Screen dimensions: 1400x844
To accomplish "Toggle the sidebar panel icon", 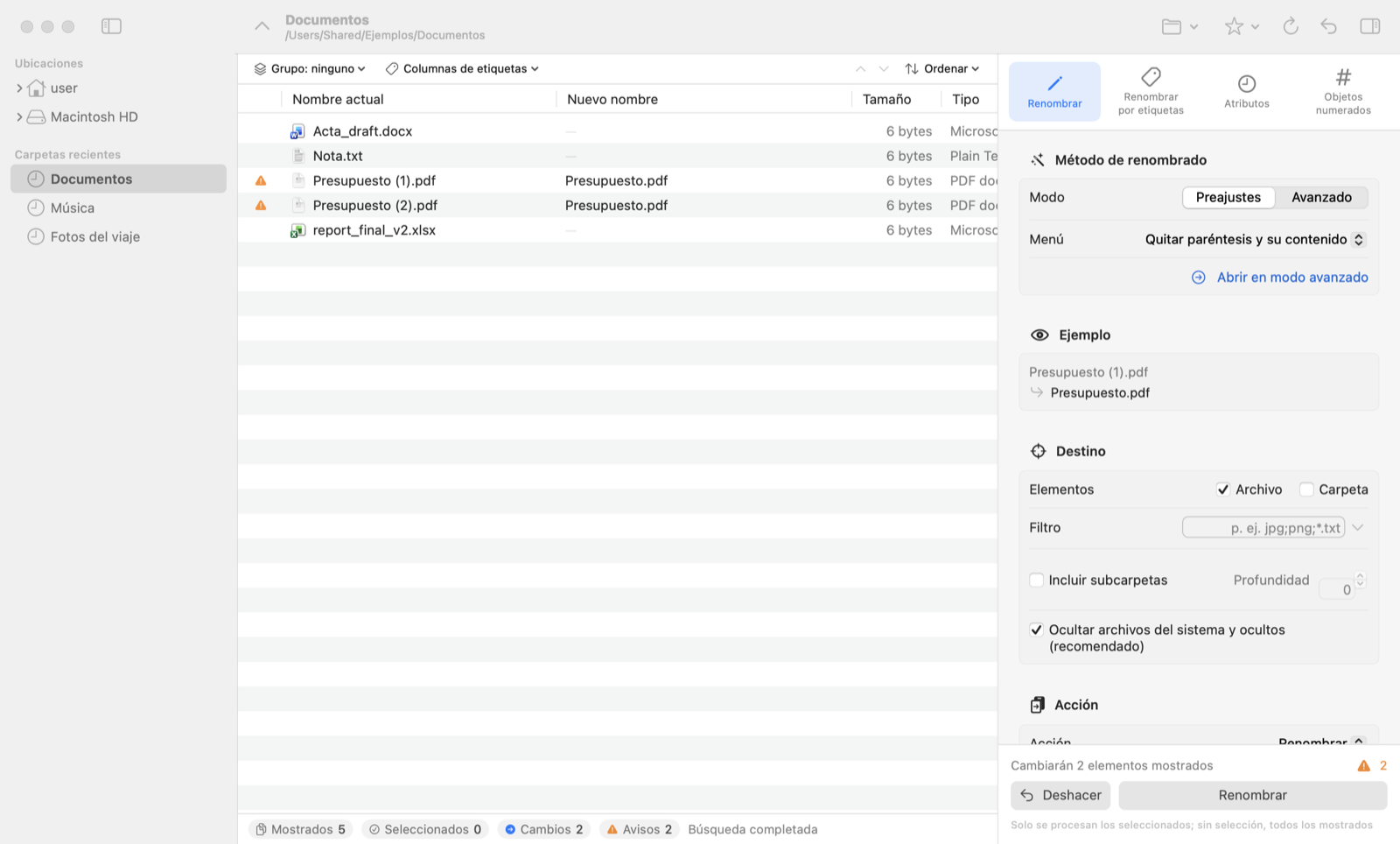I will pyautogui.click(x=111, y=26).
